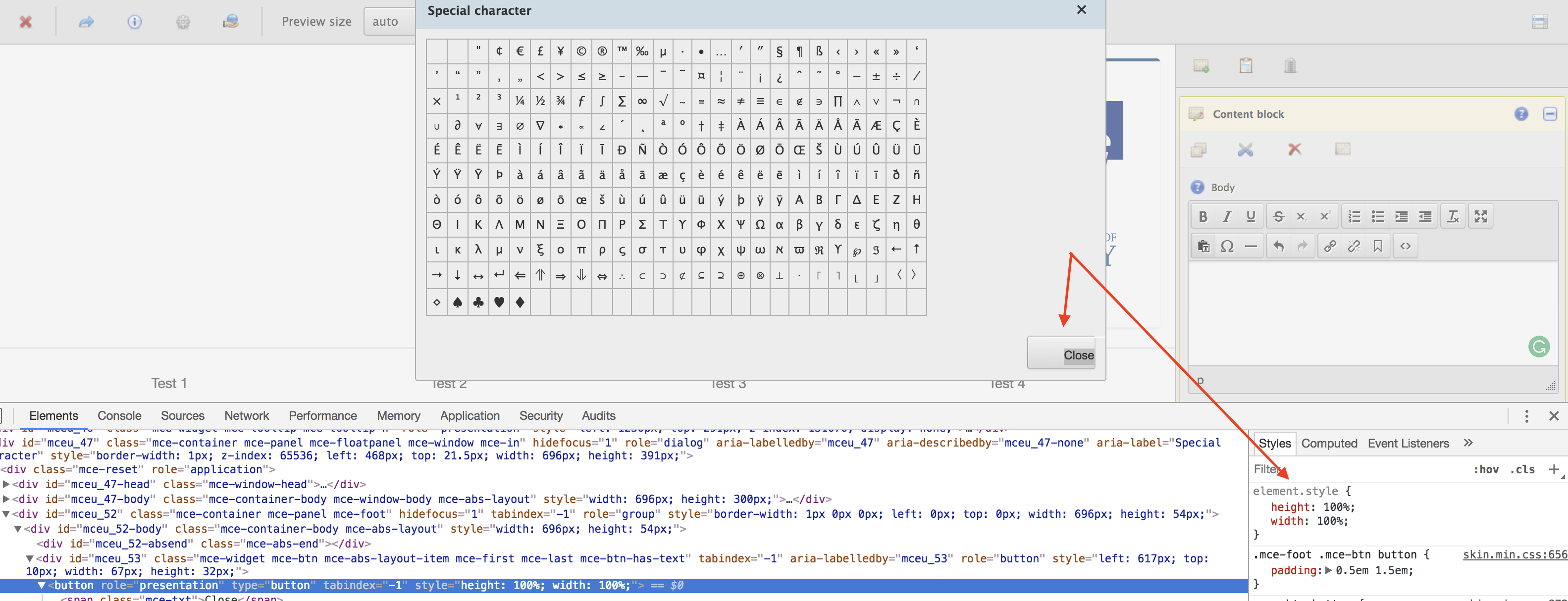Image resolution: width=1568 pixels, height=601 pixels.
Task: Toggle Bold formatting in the Body toolbar
Action: tap(1203, 216)
